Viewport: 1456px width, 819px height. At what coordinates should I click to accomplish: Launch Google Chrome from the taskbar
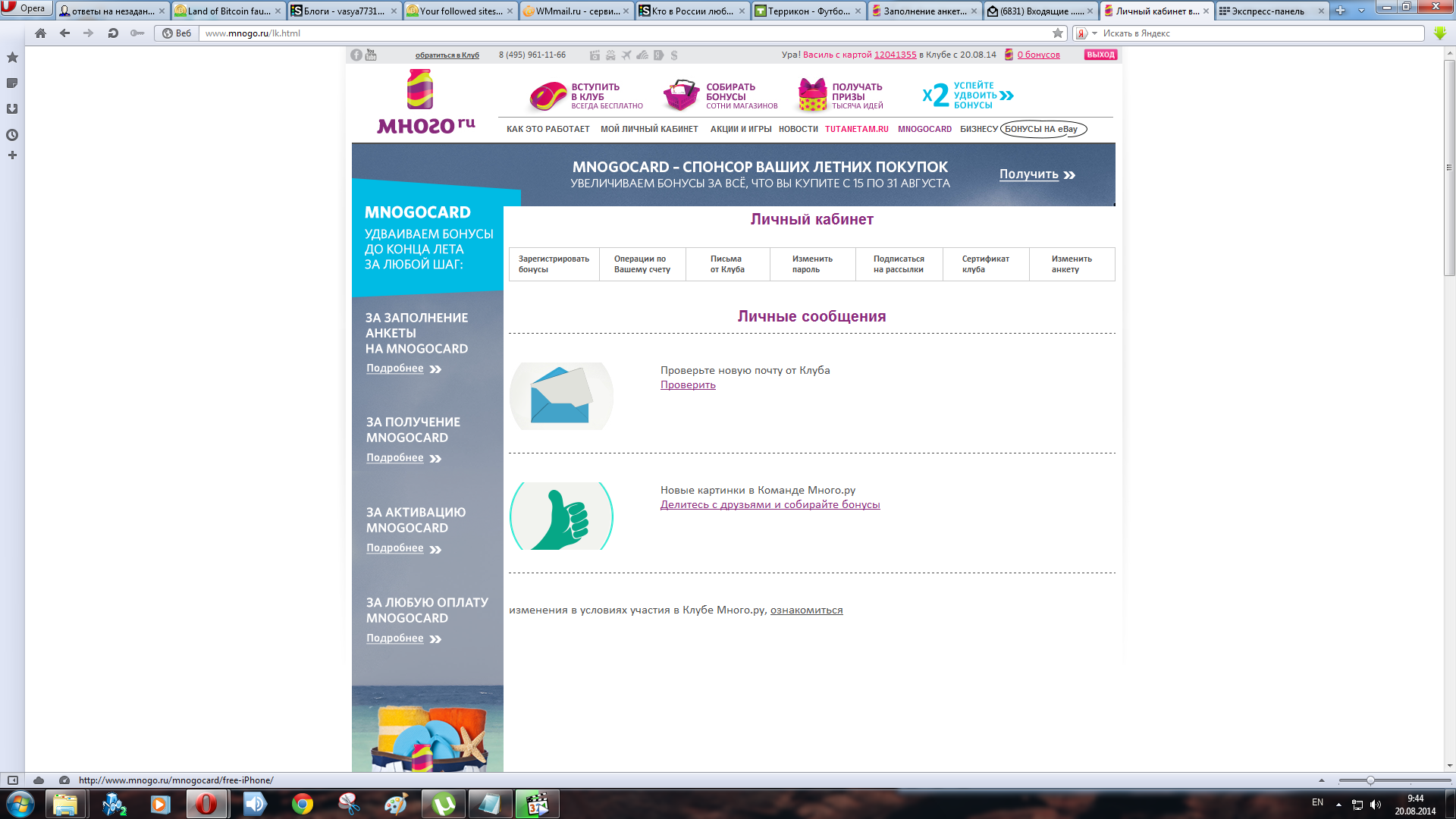303,804
